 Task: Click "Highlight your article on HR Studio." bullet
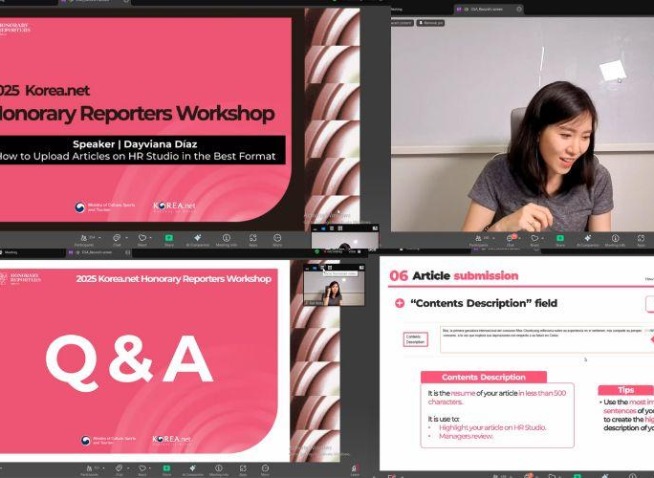click(x=493, y=428)
